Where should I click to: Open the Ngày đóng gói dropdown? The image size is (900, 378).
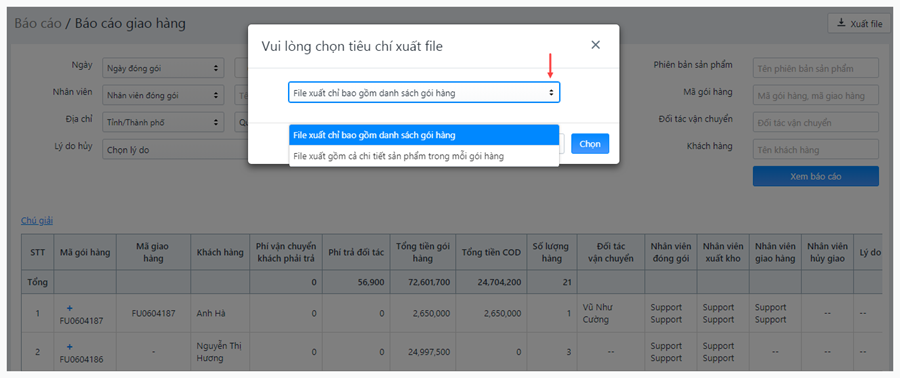coord(163,68)
